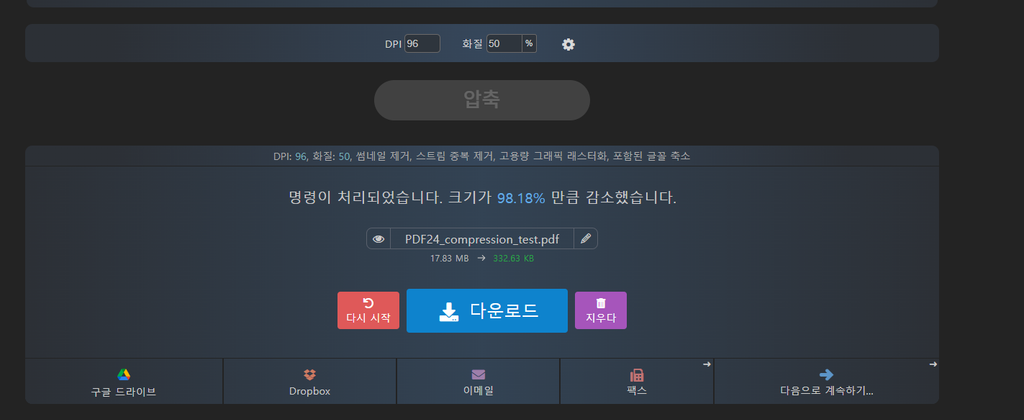This screenshot has height=420, width=1024.
Task: Click the purple 지우다 delete button
Action: point(601,310)
